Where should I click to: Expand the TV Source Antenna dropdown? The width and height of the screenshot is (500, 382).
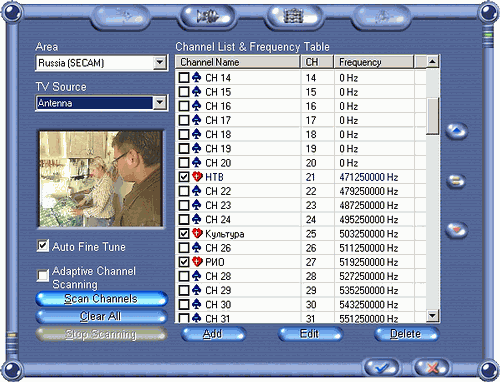click(102, 103)
